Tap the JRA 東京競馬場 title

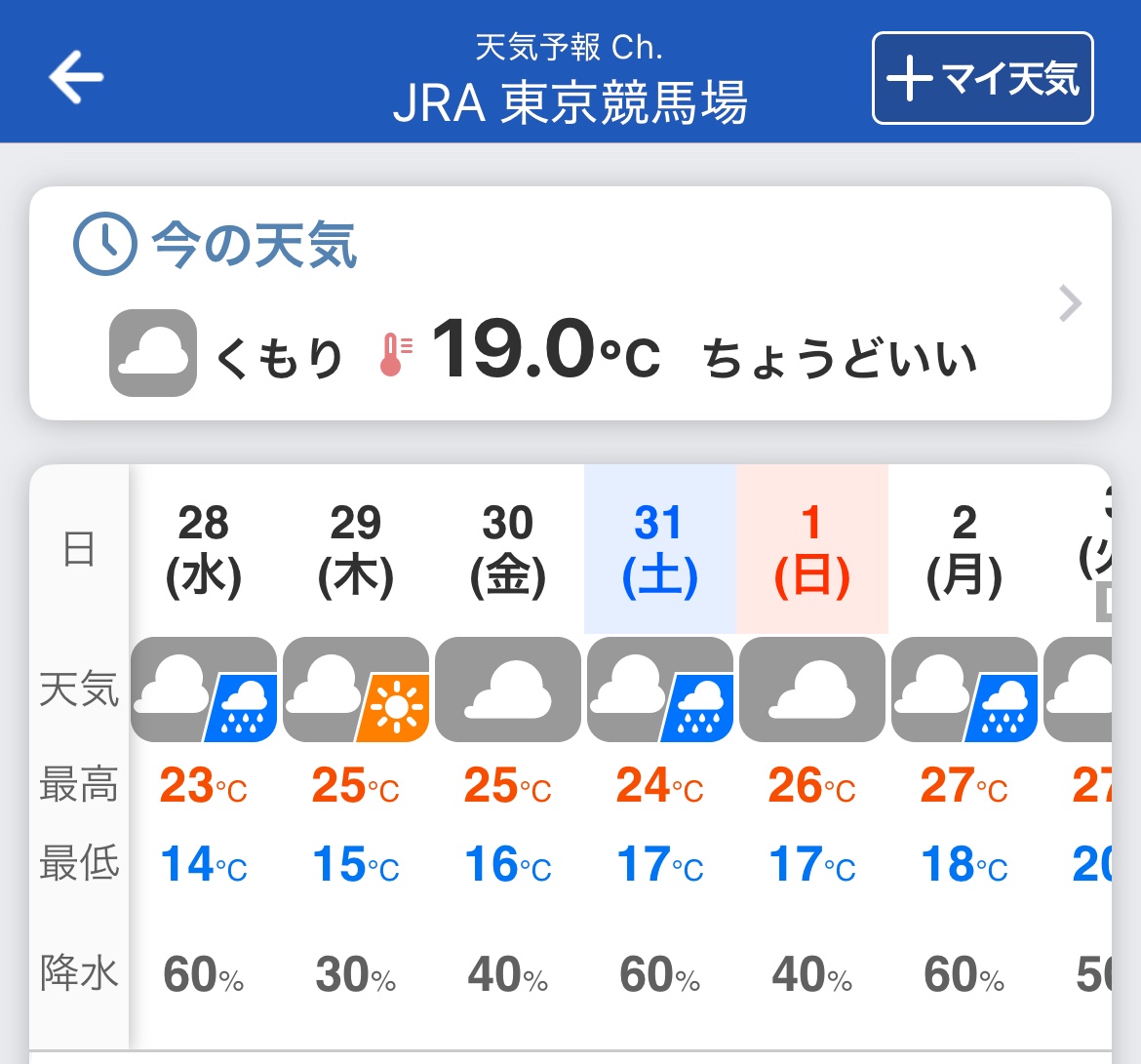click(x=570, y=101)
